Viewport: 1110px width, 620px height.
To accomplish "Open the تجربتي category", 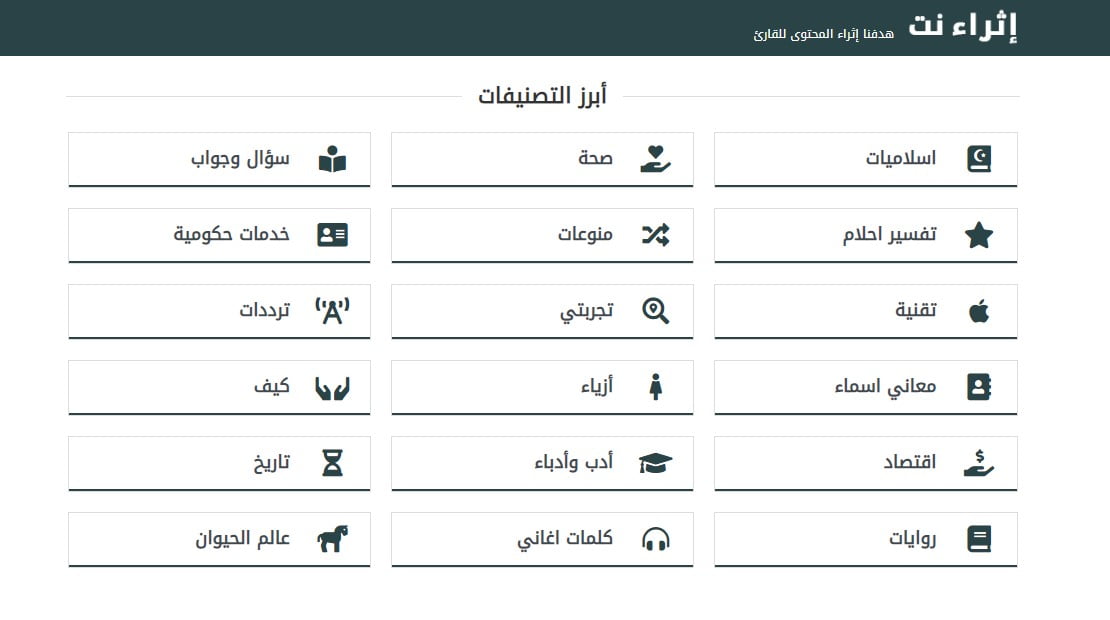I will pos(542,311).
